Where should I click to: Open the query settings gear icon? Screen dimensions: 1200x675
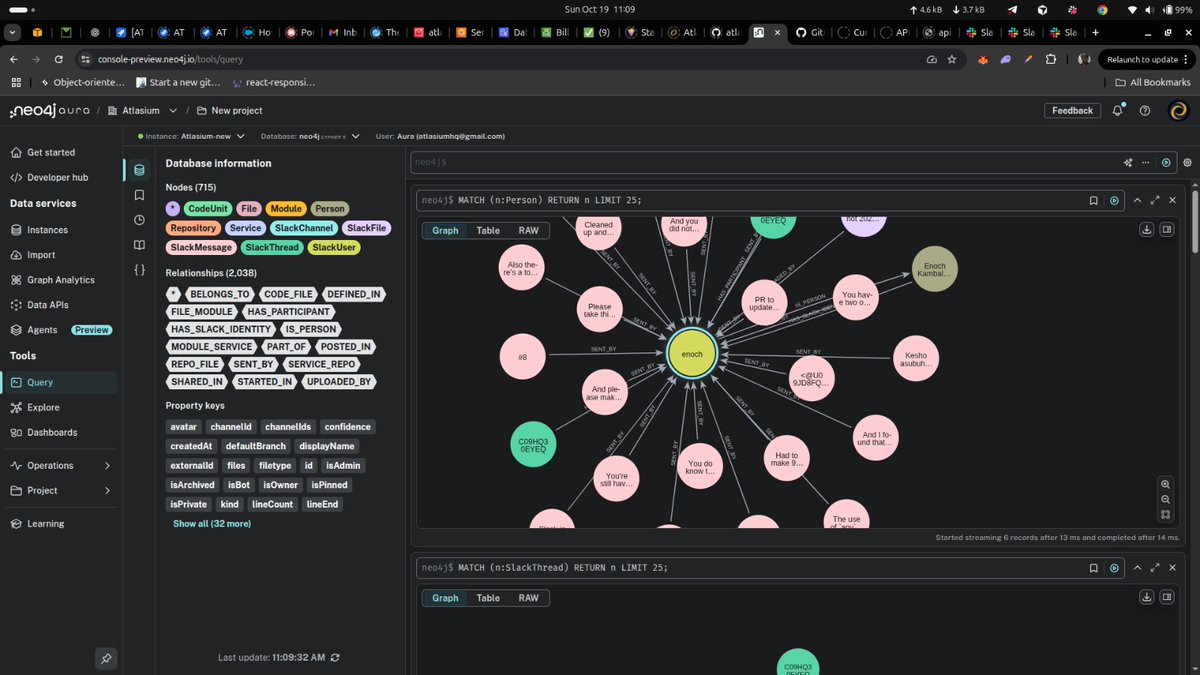tap(1187, 162)
